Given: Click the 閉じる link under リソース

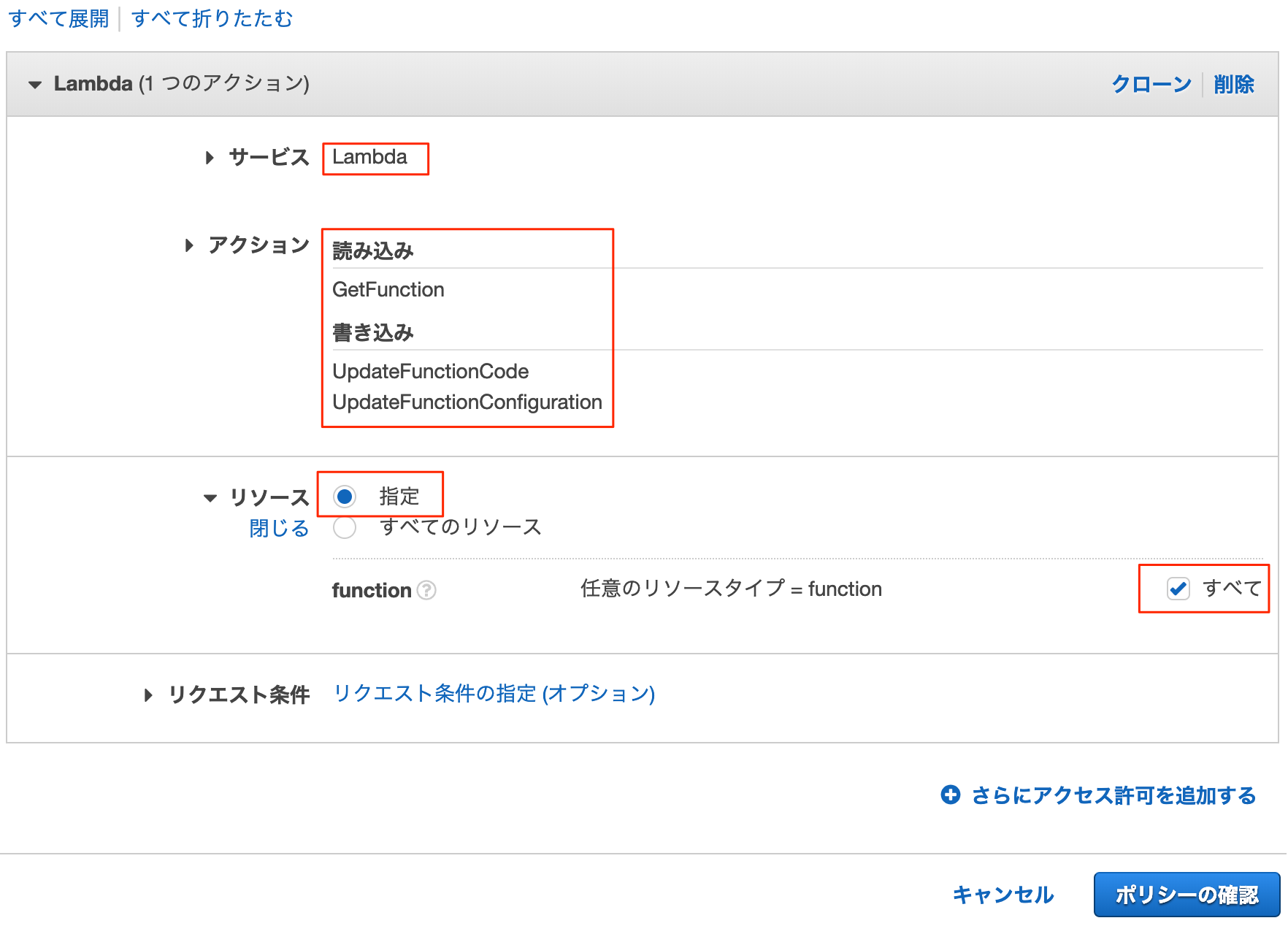Looking at the screenshot, I should coord(279,528).
